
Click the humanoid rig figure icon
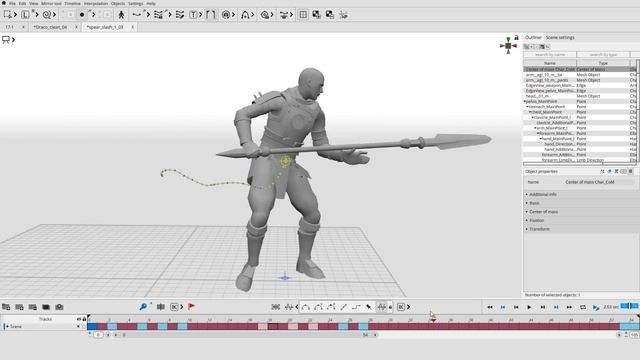[121, 15]
